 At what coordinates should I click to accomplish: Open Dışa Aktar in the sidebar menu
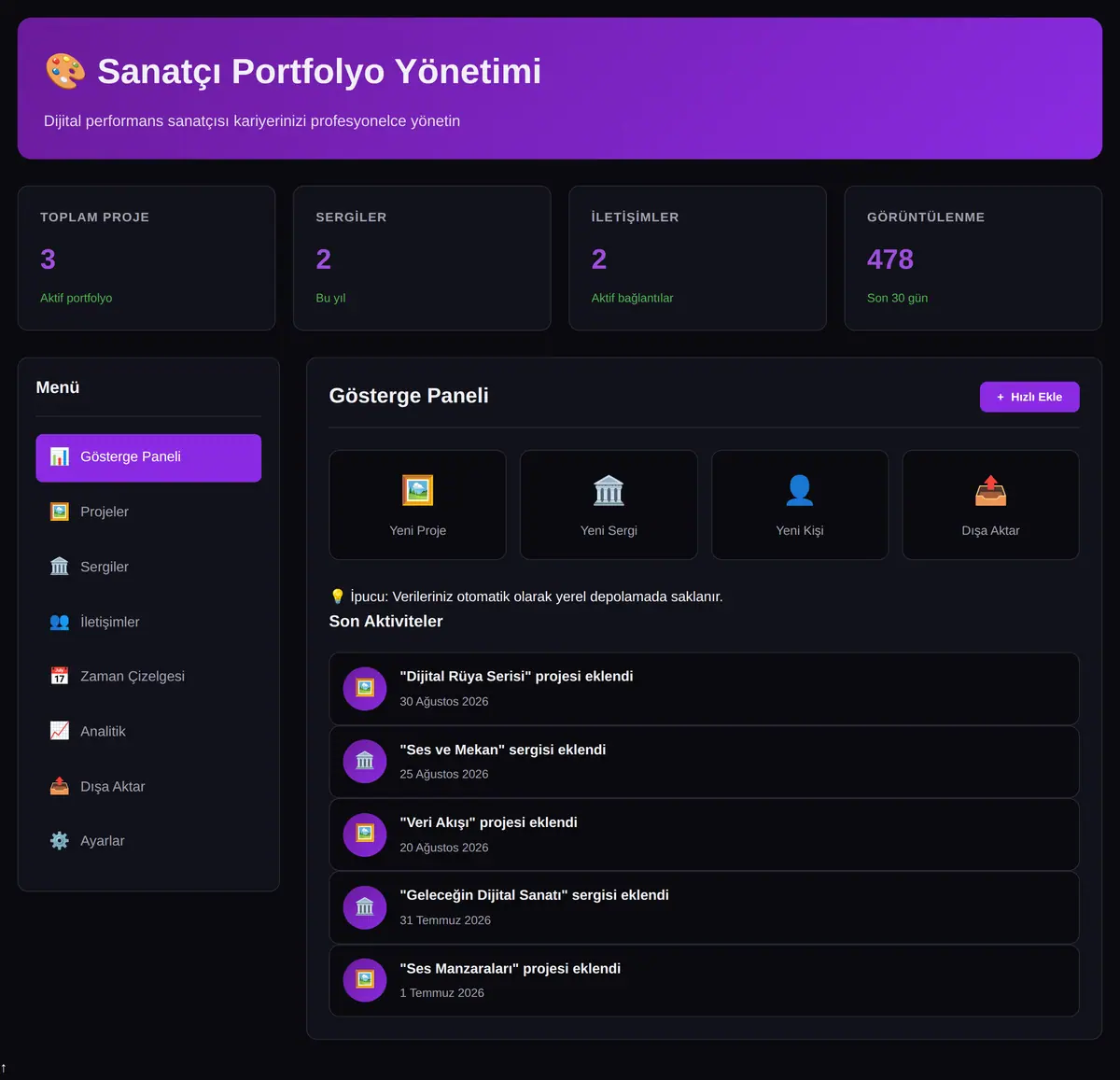coord(148,786)
